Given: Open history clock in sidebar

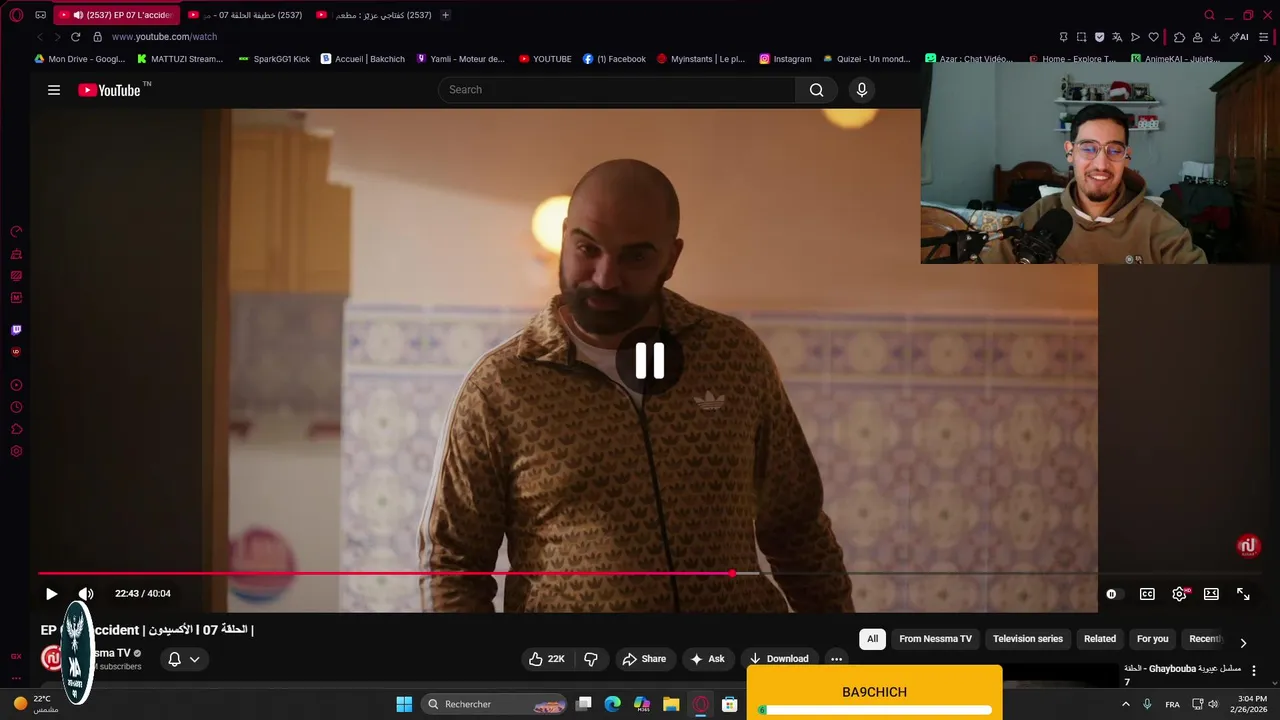Looking at the screenshot, I should (x=16, y=407).
